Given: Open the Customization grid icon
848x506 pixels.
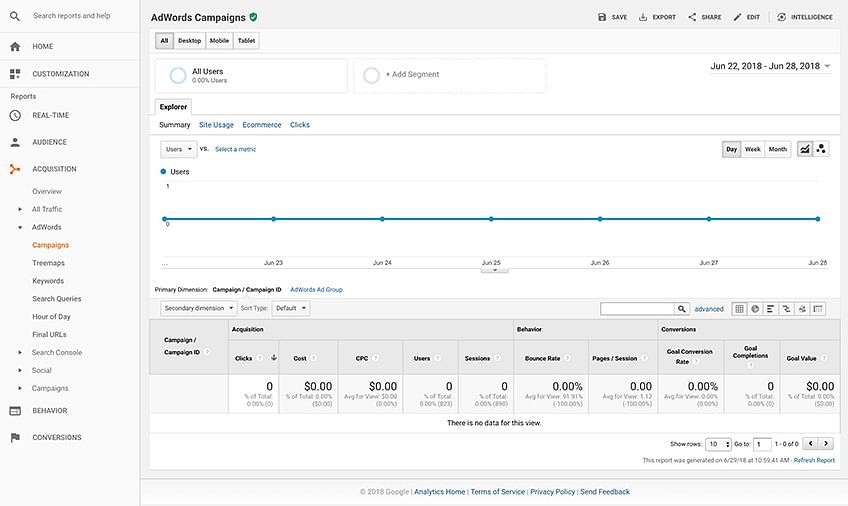Looking at the screenshot, I should [15, 74].
